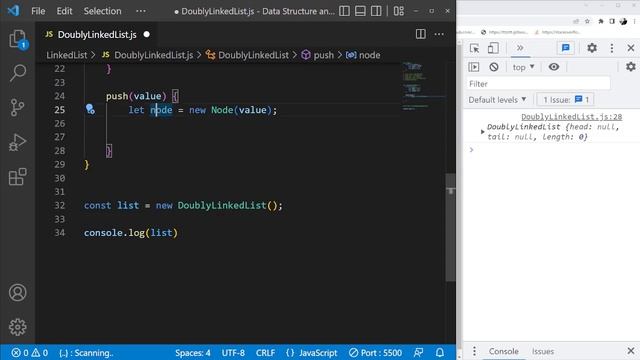The image size is (640, 360).
Task: Open Source Control view
Action: [x=17, y=107]
